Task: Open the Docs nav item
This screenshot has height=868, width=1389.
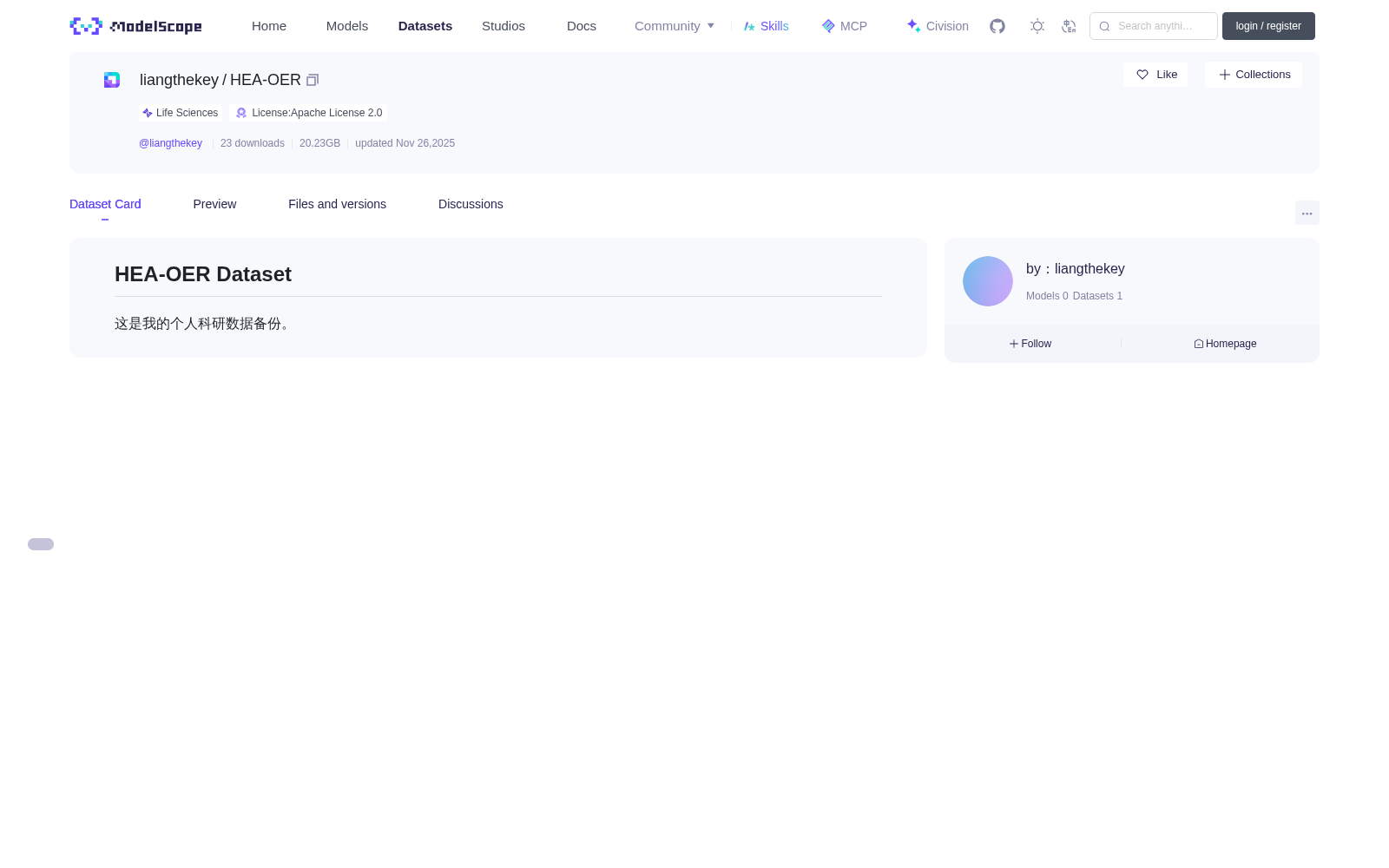Action: coord(582,26)
